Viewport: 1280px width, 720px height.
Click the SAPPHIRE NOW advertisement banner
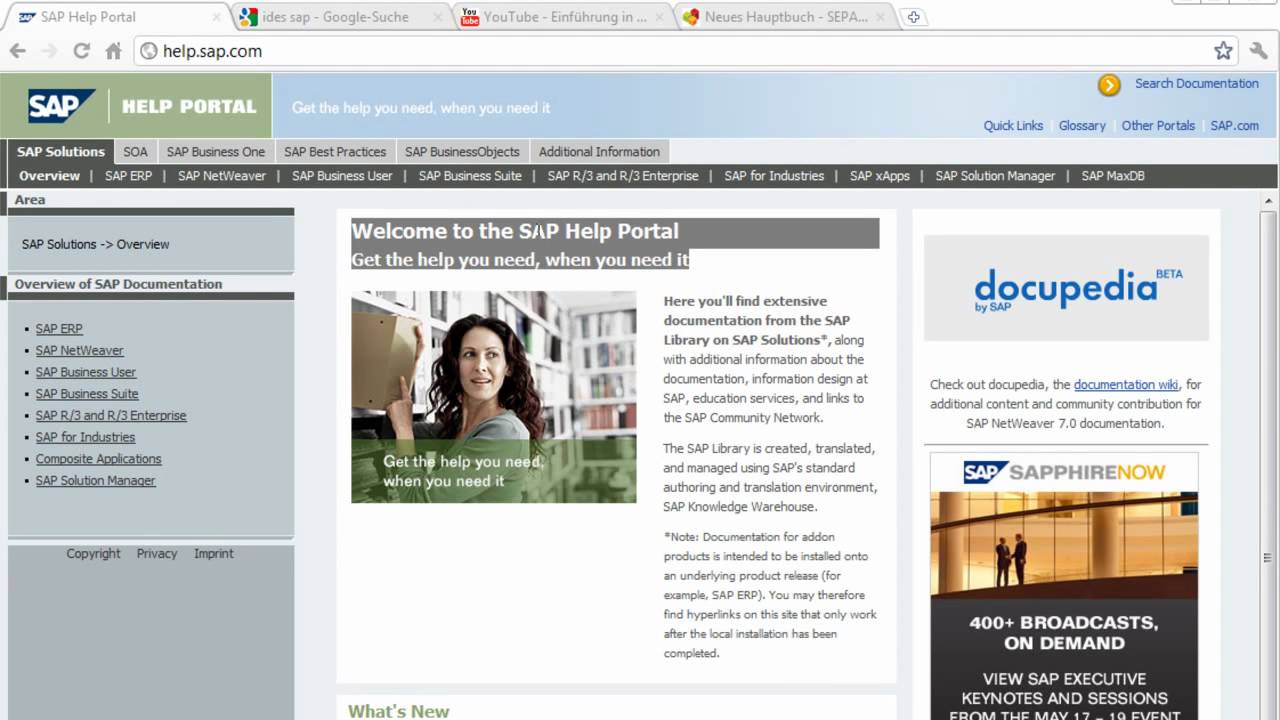click(1064, 586)
